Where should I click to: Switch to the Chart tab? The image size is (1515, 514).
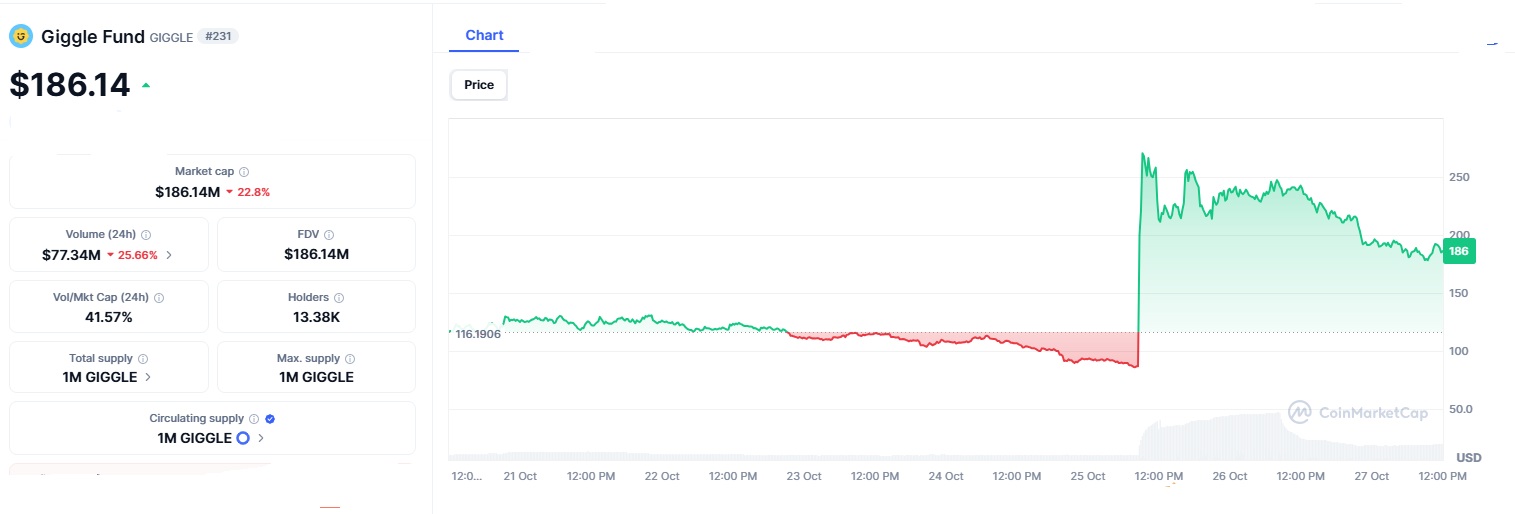484,36
